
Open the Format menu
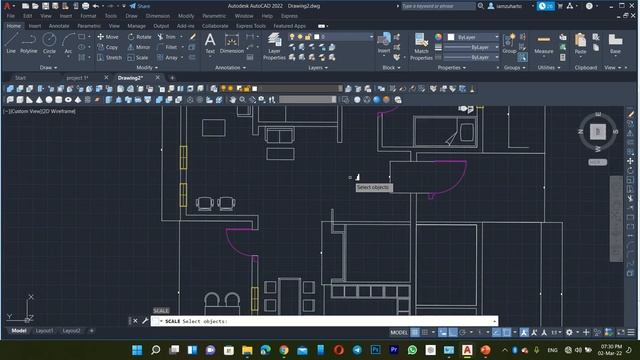(x=88, y=16)
